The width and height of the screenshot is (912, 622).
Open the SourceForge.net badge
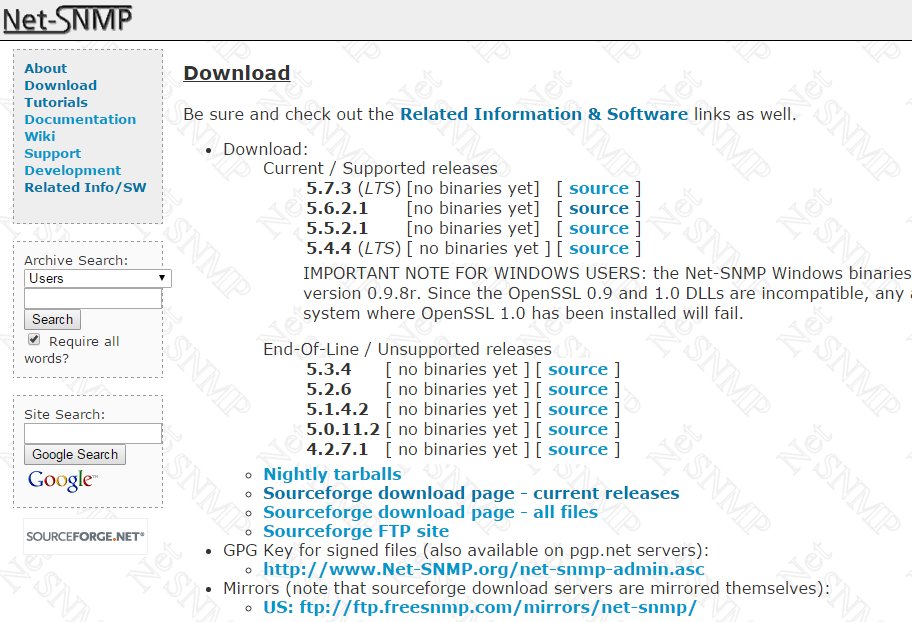coord(85,536)
